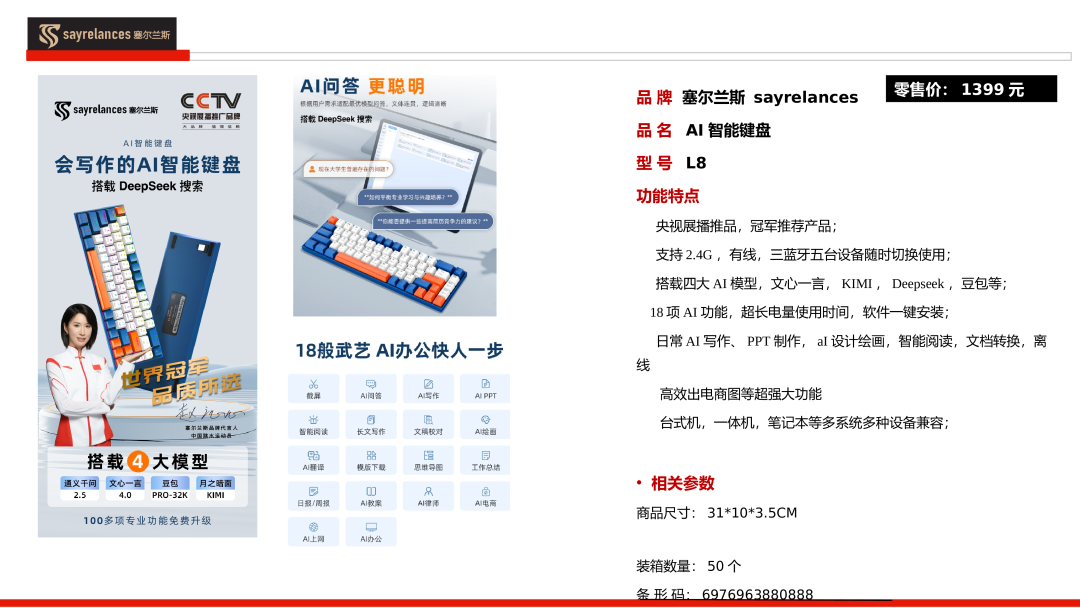Click the 支持2.4G feature line

[x=803, y=255]
